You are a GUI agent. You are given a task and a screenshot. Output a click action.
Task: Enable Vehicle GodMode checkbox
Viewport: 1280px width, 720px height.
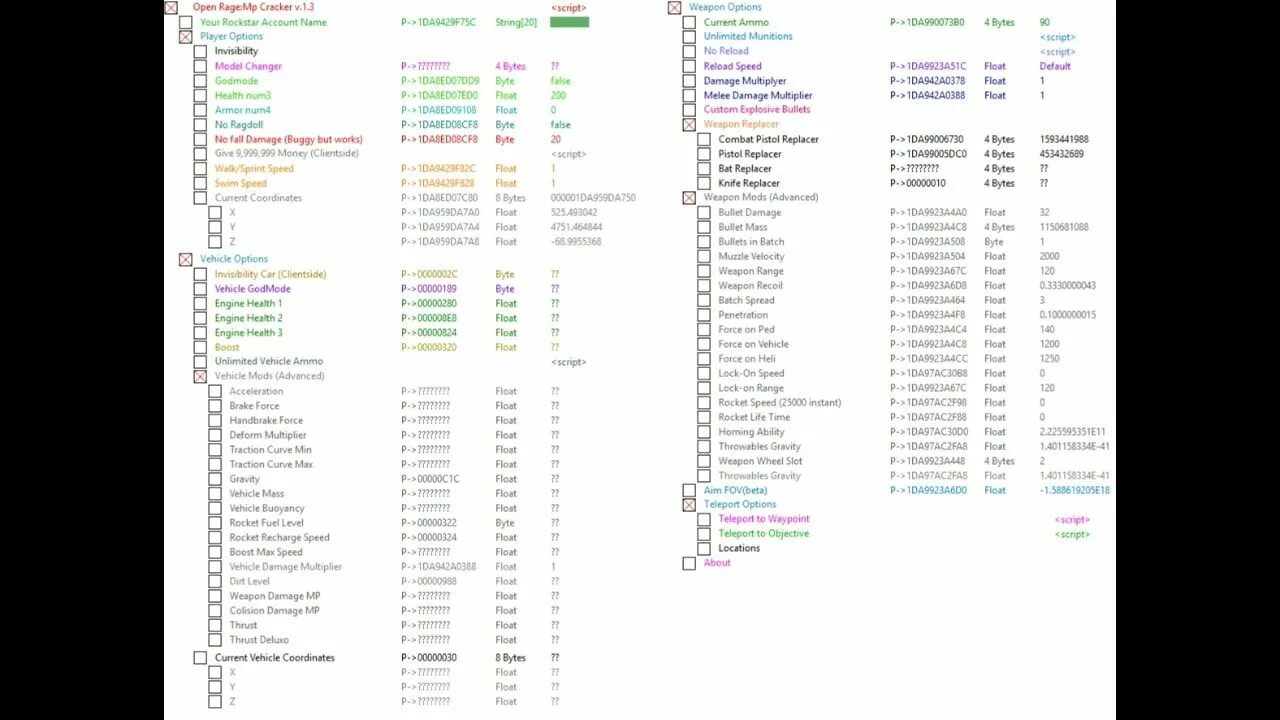201,289
